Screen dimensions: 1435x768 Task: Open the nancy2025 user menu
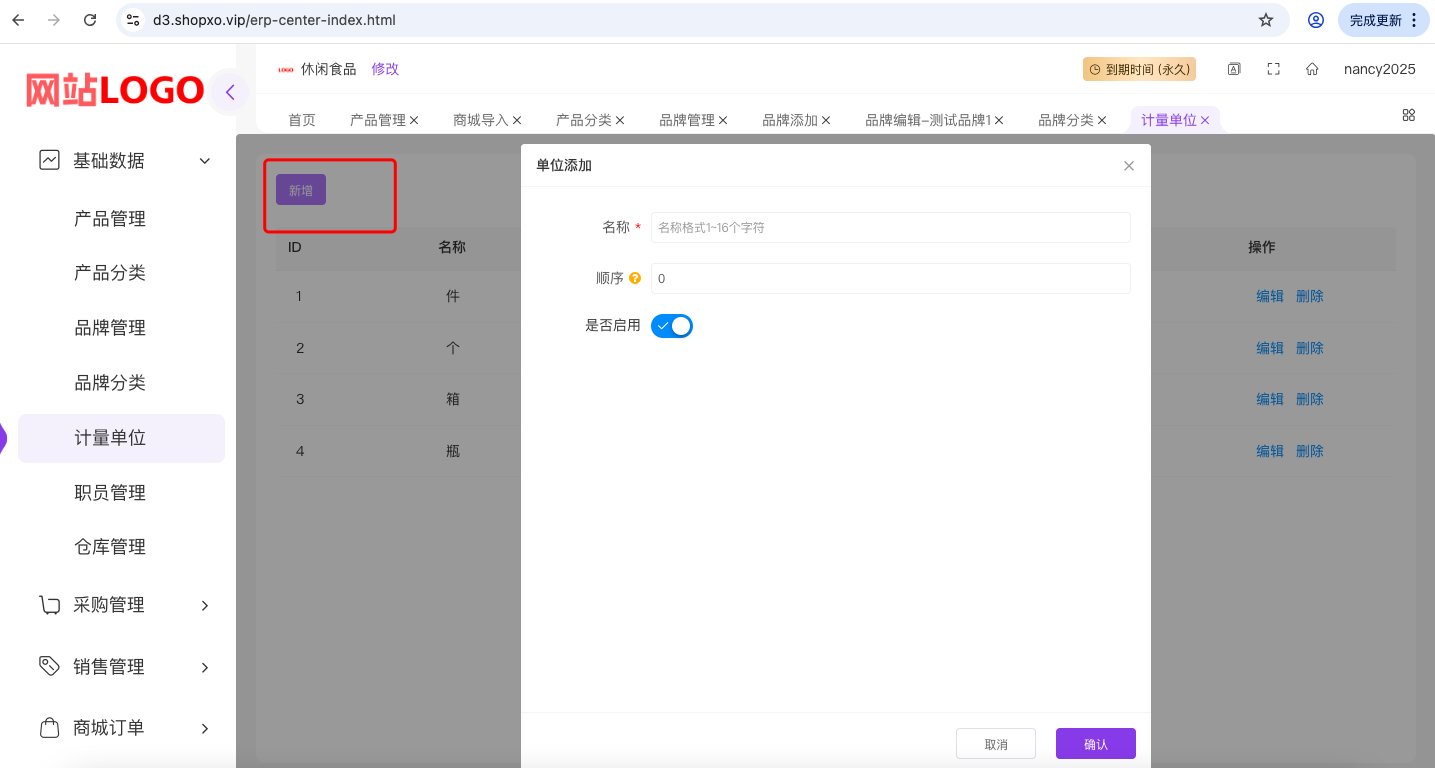click(1380, 69)
